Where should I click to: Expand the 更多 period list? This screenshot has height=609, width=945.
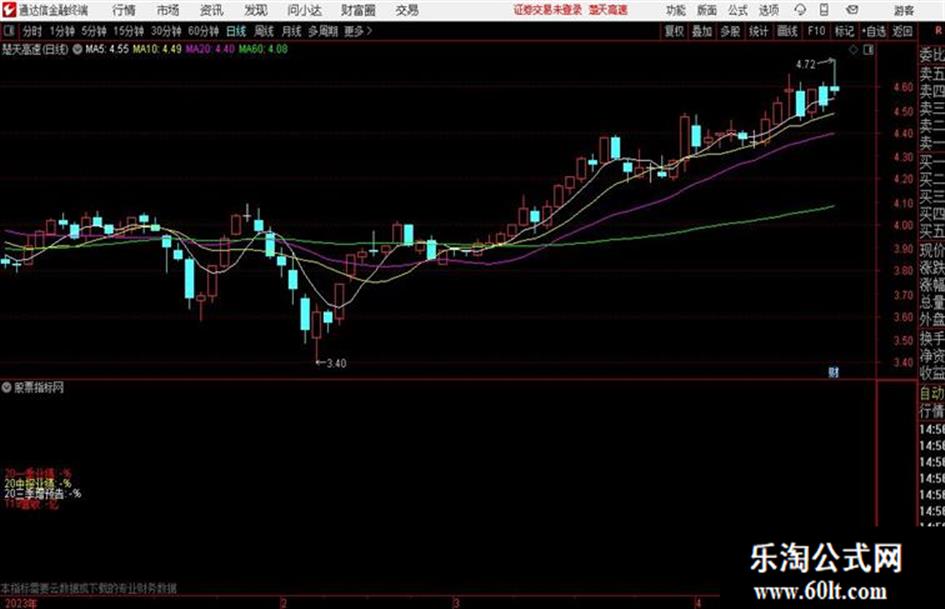(x=358, y=31)
